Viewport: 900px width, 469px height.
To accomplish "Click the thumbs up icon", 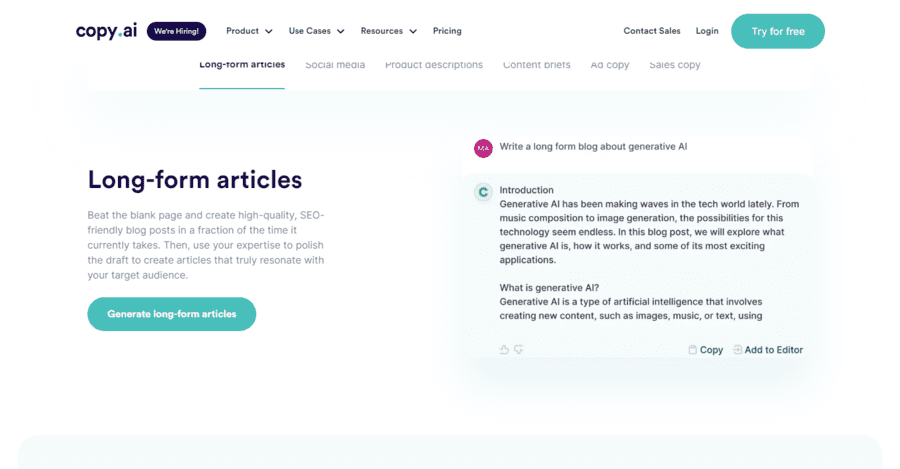I will point(504,350).
